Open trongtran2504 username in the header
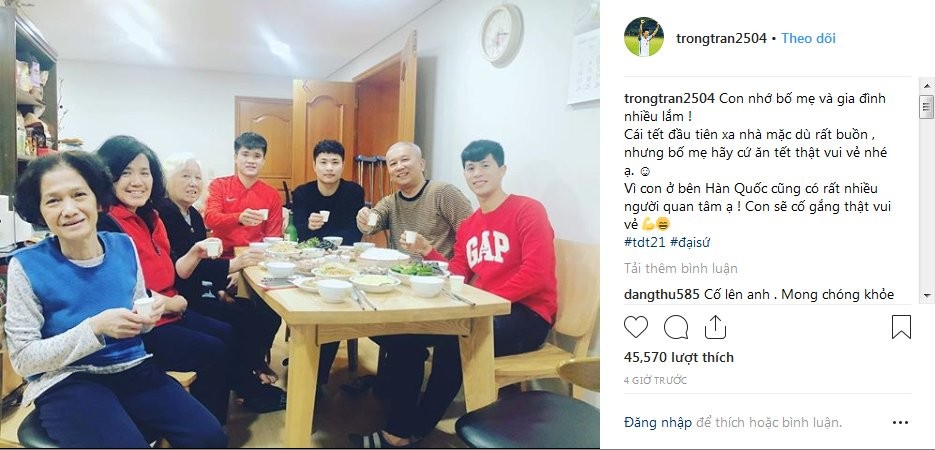Screen dimensions: 935x450 (x=721, y=38)
